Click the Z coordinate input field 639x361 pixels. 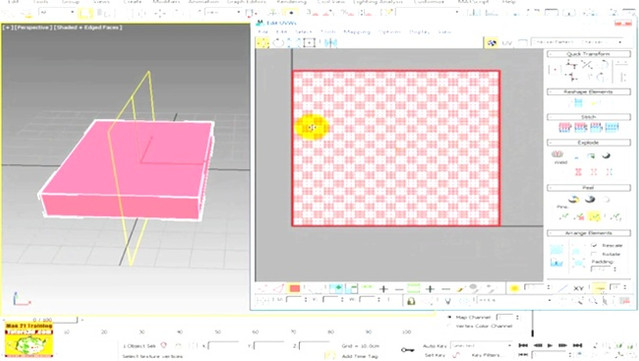315,346
